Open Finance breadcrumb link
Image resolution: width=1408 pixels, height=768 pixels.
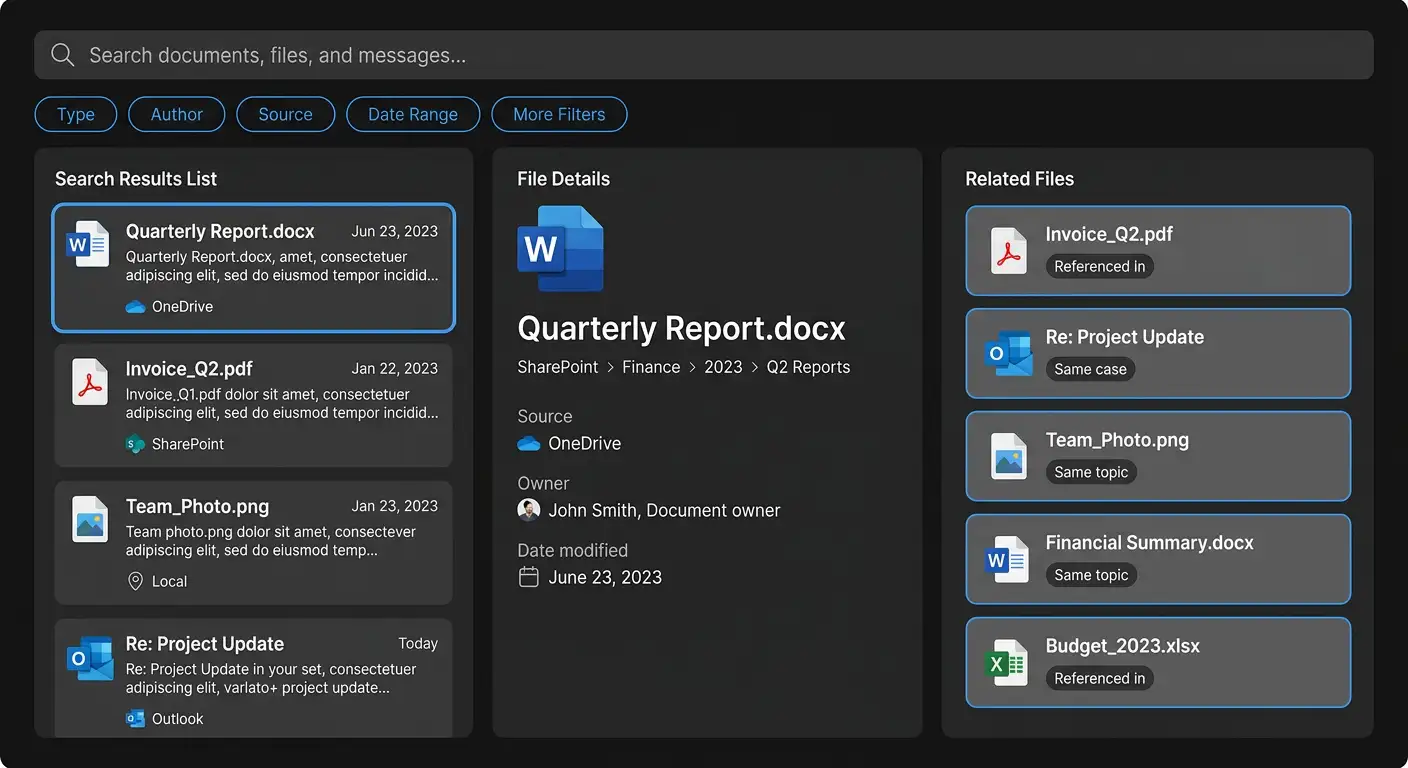click(651, 367)
